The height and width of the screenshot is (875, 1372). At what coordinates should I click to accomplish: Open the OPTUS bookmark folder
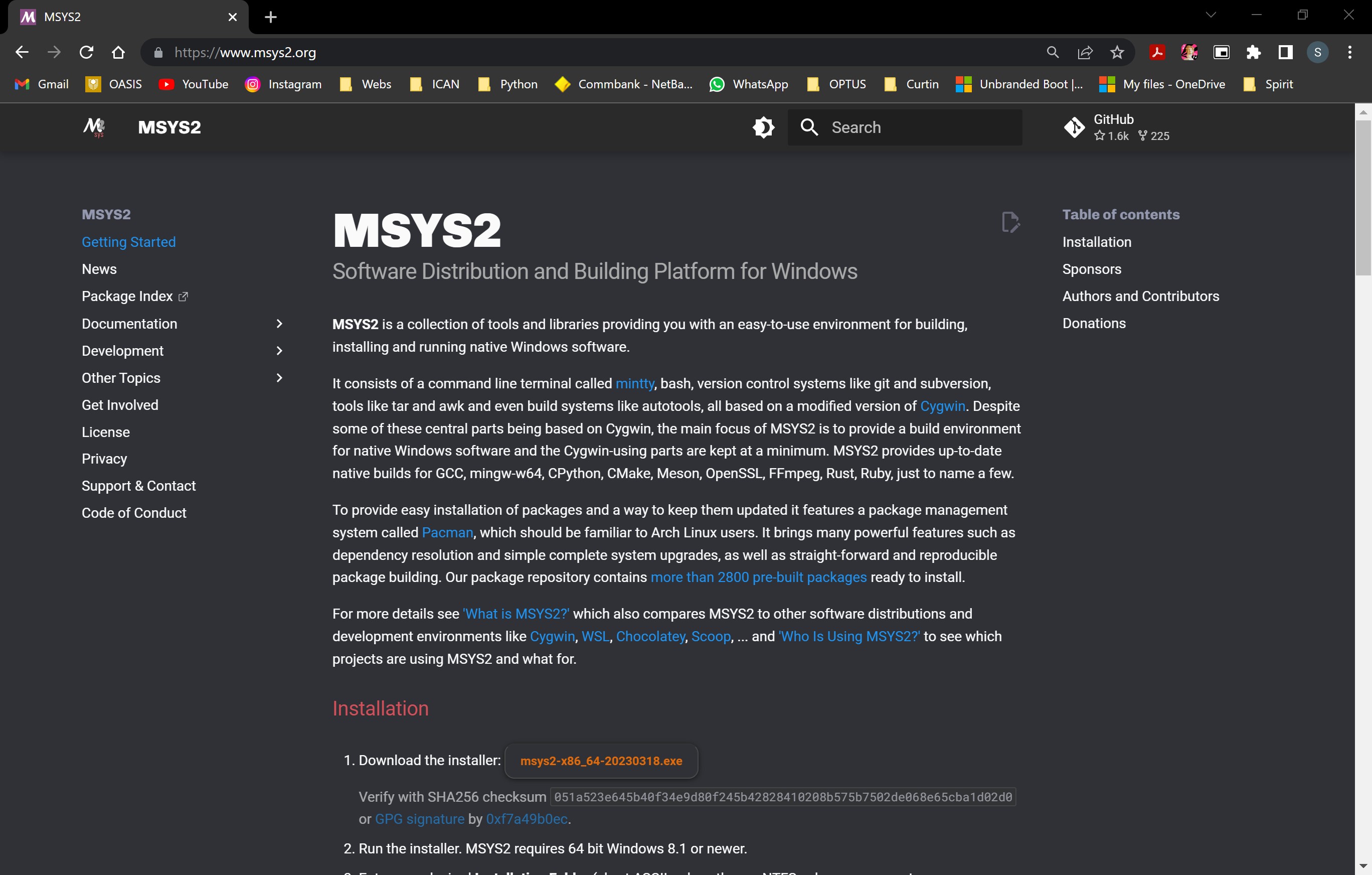point(836,84)
